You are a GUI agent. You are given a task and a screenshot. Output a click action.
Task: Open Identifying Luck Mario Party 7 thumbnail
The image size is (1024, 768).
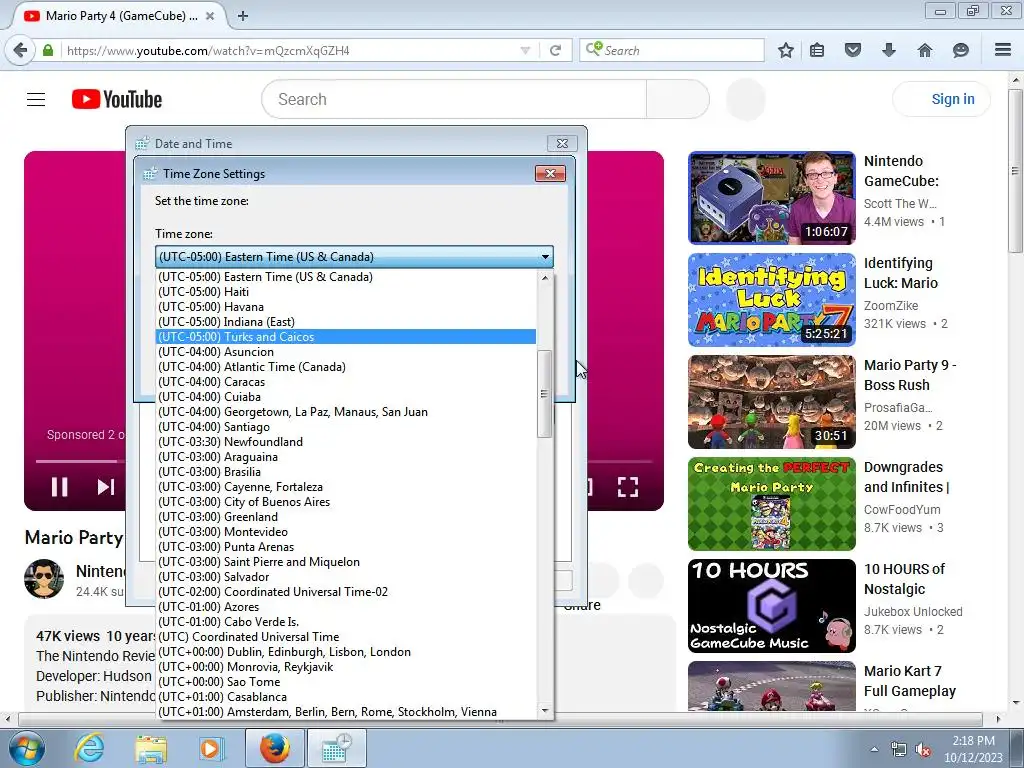point(771,300)
